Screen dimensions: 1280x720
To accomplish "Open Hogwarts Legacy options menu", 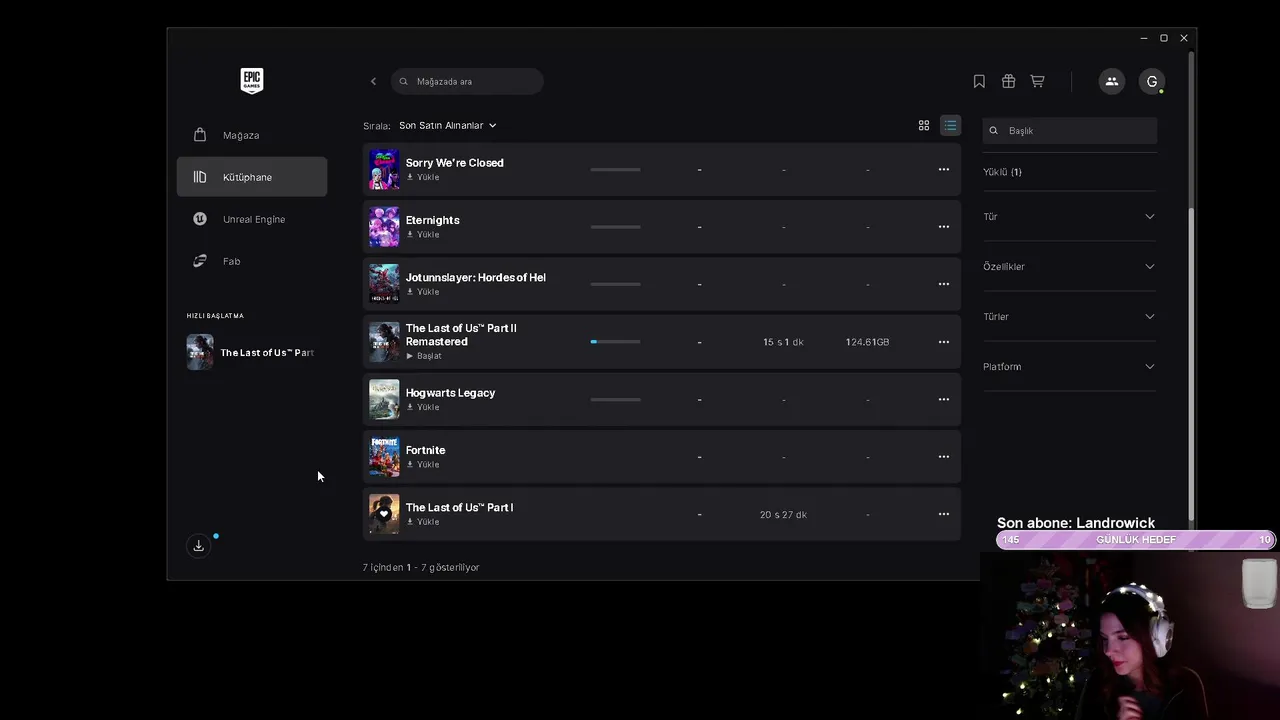I will [943, 399].
